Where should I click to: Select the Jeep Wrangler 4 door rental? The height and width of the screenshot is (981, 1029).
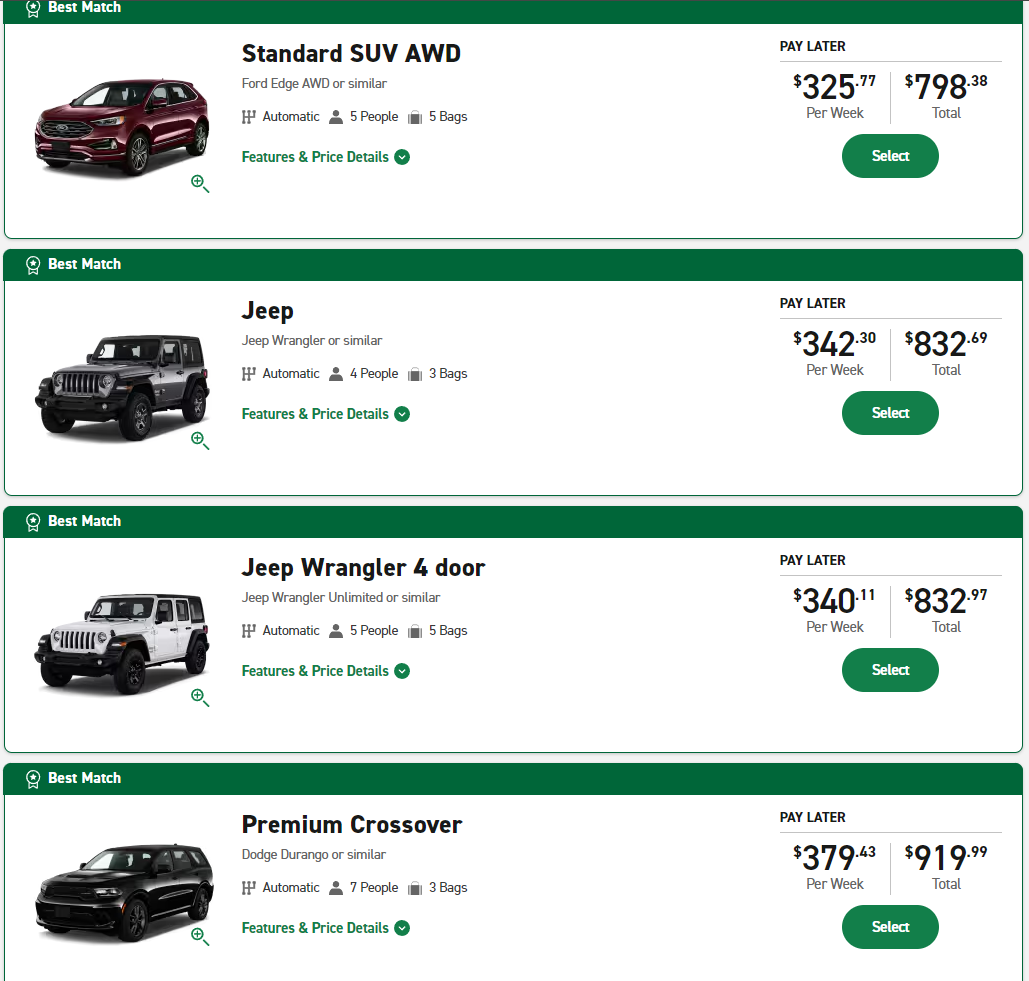[x=890, y=670]
